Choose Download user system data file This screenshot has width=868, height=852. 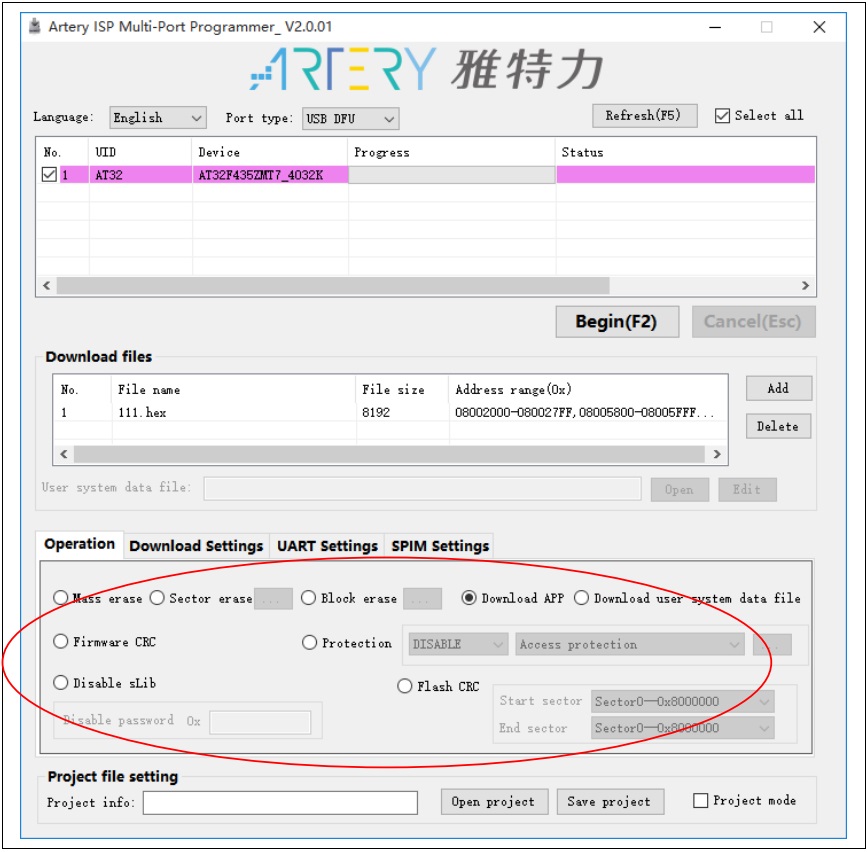point(581,598)
